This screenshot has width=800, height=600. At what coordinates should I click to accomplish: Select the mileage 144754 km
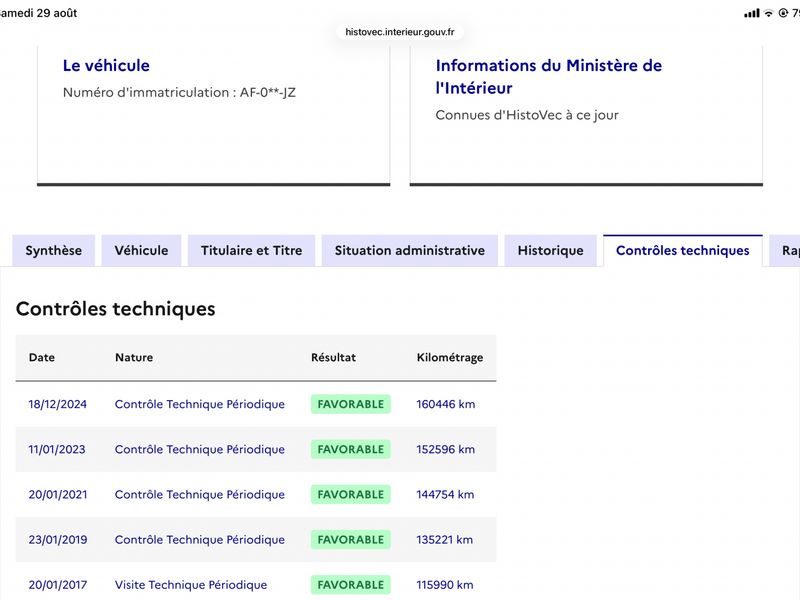coord(445,494)
